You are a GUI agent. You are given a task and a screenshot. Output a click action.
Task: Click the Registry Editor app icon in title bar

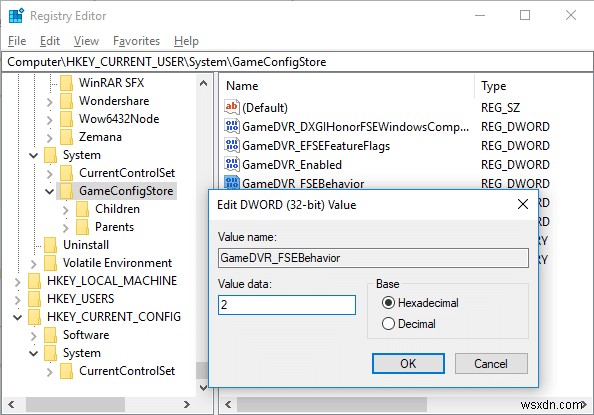16,16
